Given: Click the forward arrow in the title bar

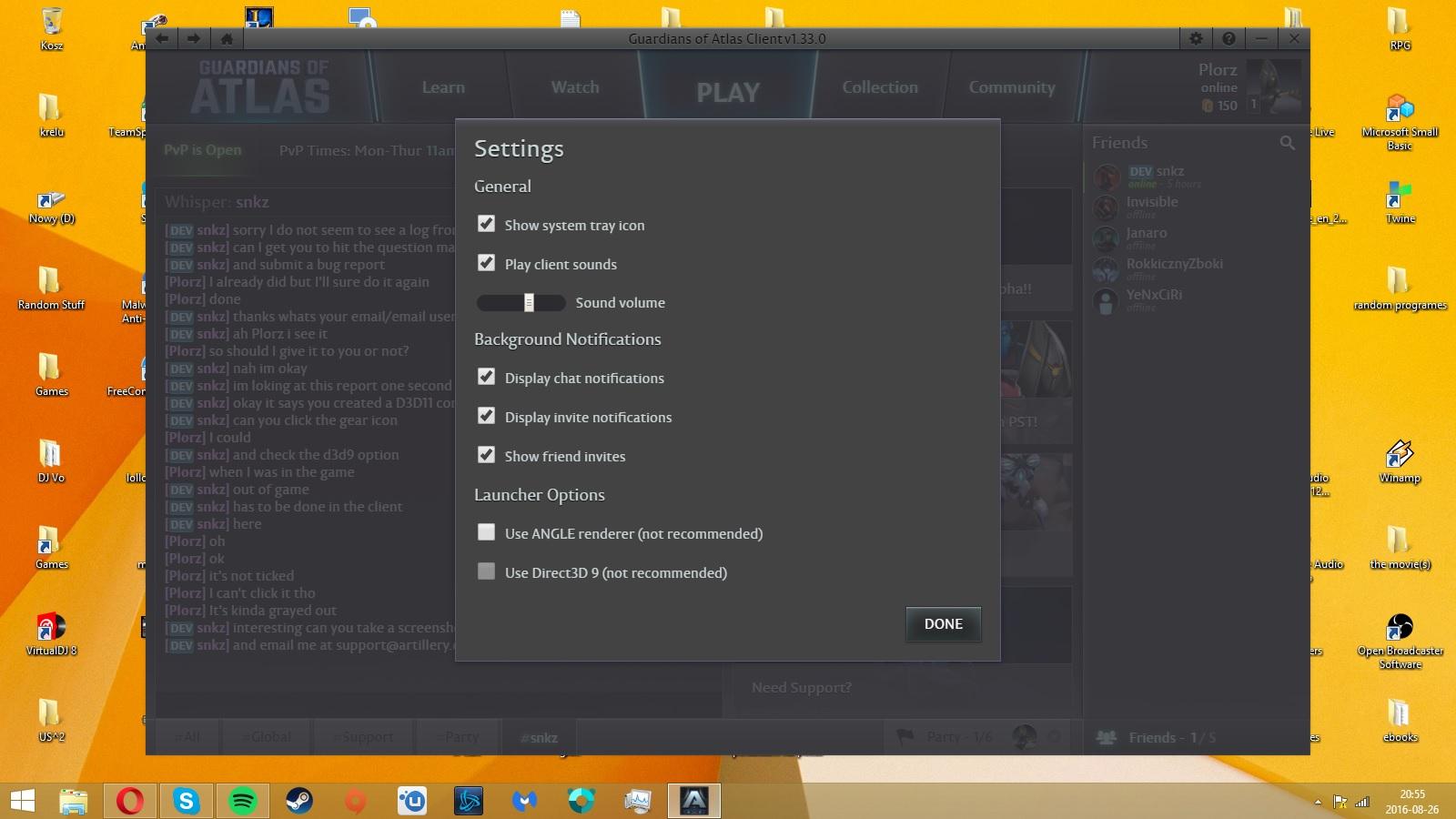Looking at the screenshot, I should (194, 38).
